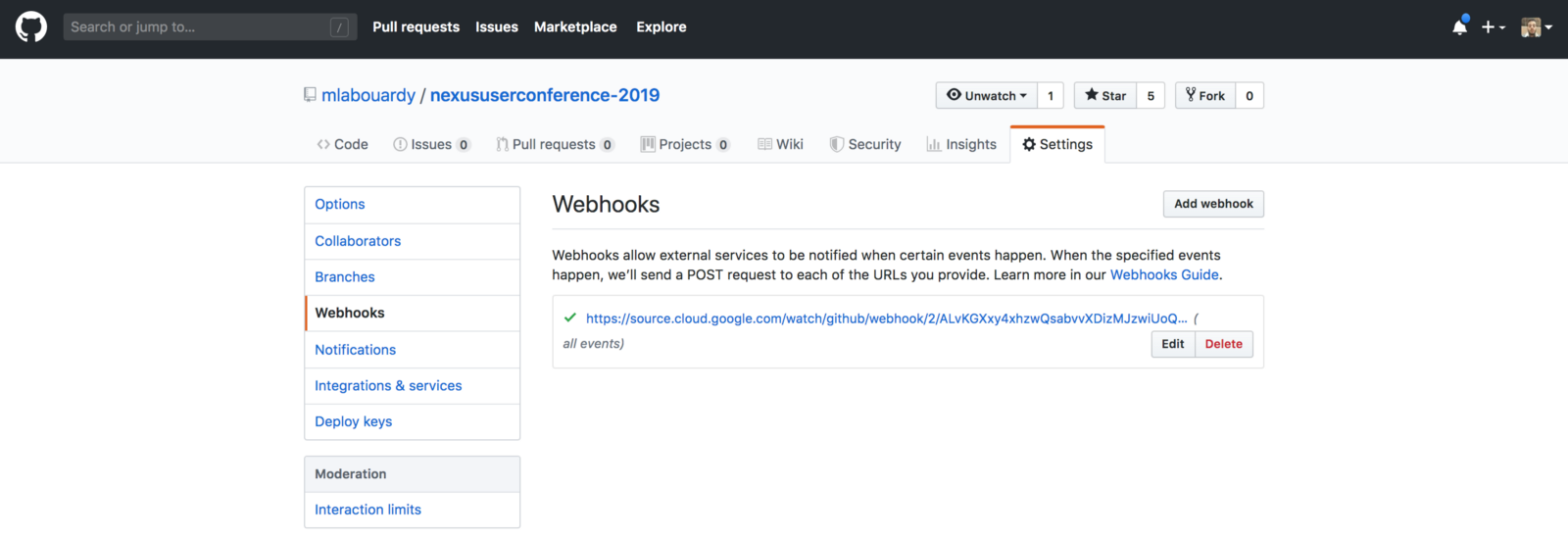The height and width of the screenshot is (537, 1568).
Task: View the forks count 0
Action: 1249,95
